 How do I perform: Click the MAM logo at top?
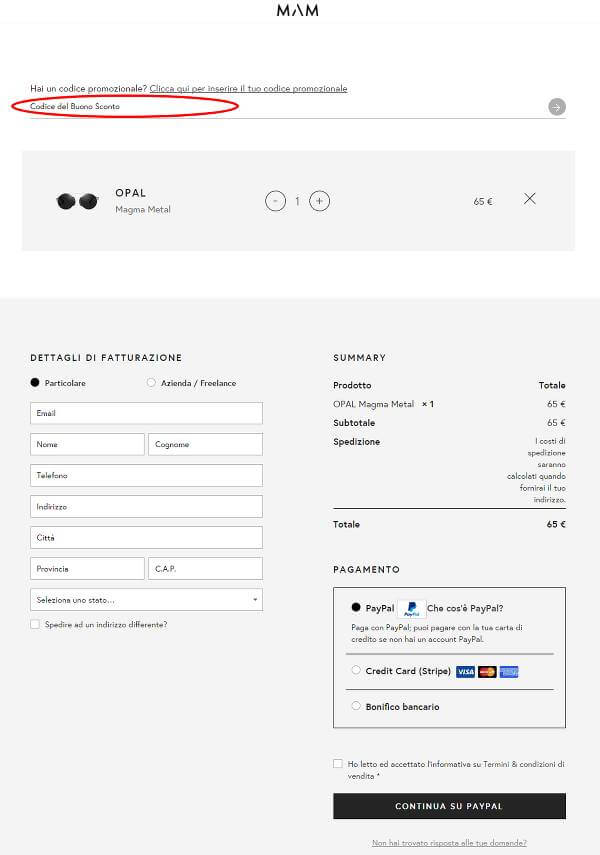click(x=297, y=11)
